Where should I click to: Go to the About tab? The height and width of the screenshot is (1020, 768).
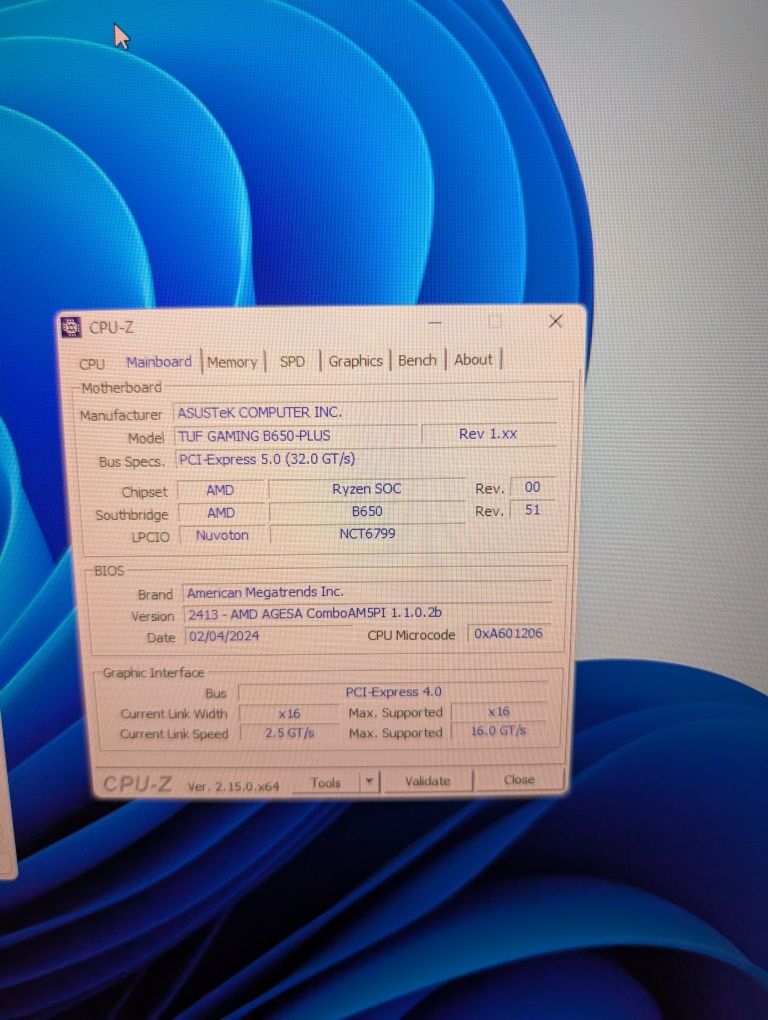[x=473, y=360]
